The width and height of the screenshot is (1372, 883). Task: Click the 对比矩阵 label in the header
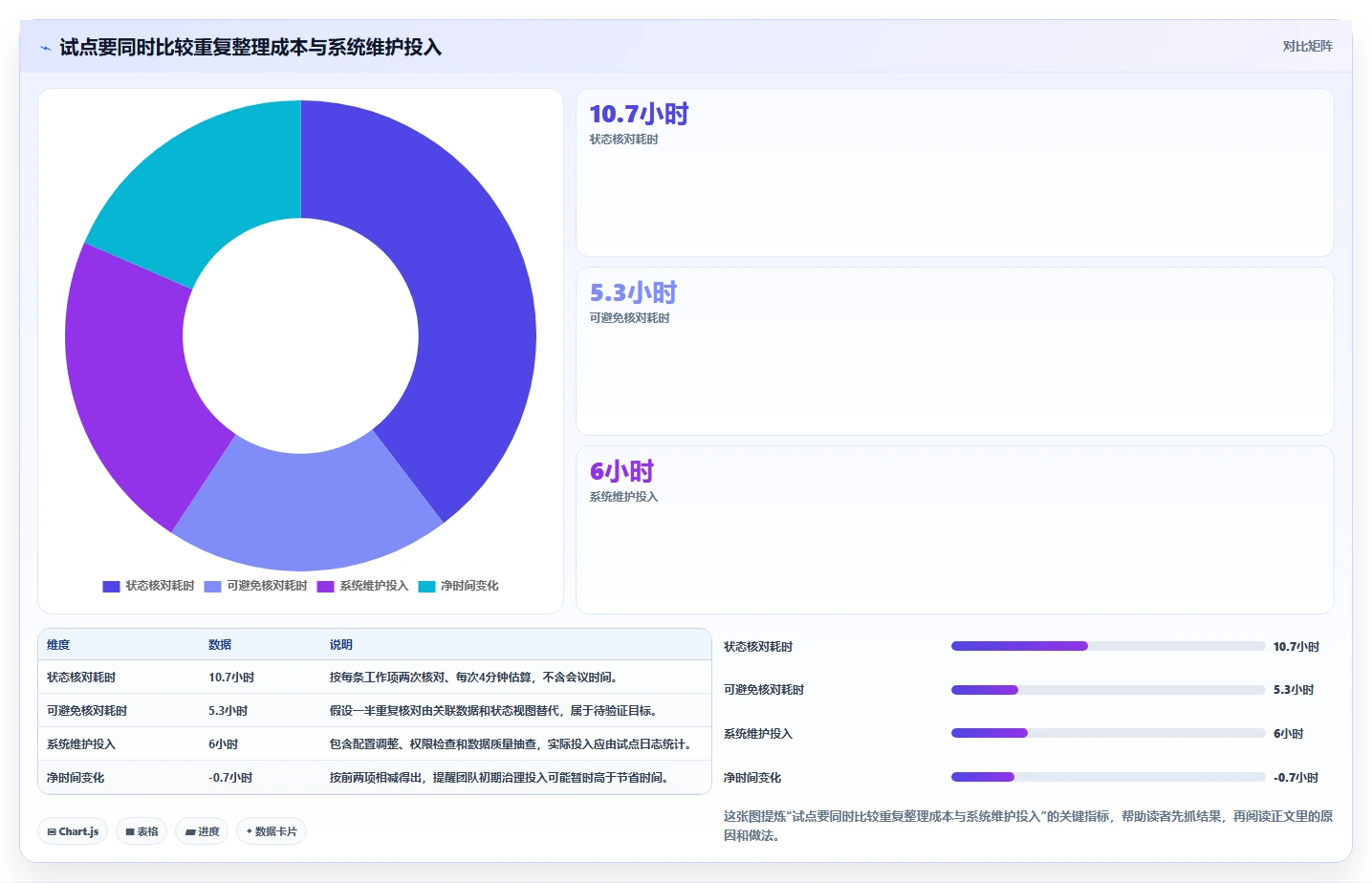pos(1307,46)
